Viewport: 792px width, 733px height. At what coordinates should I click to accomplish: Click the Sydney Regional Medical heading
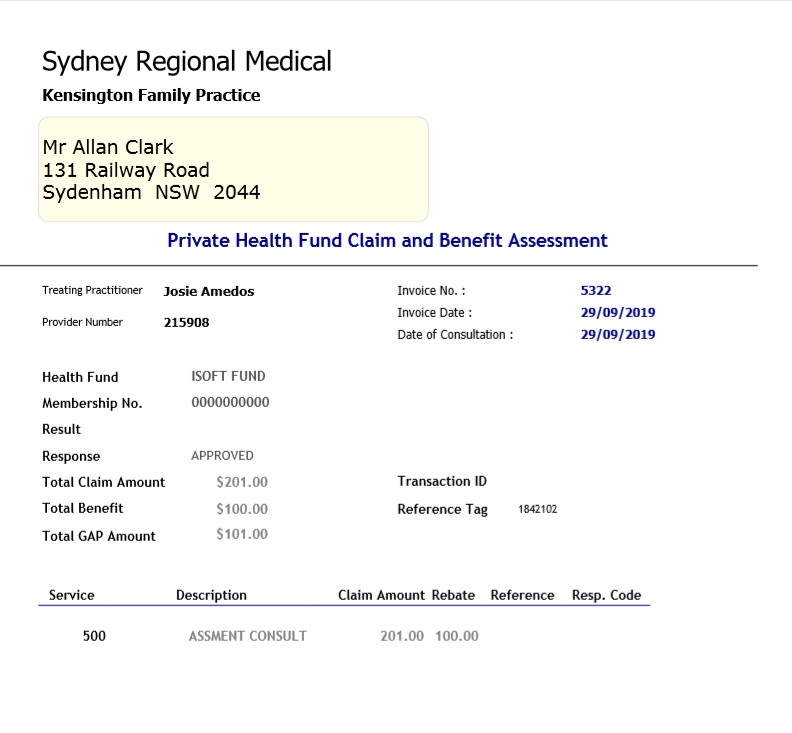(186, 62)
